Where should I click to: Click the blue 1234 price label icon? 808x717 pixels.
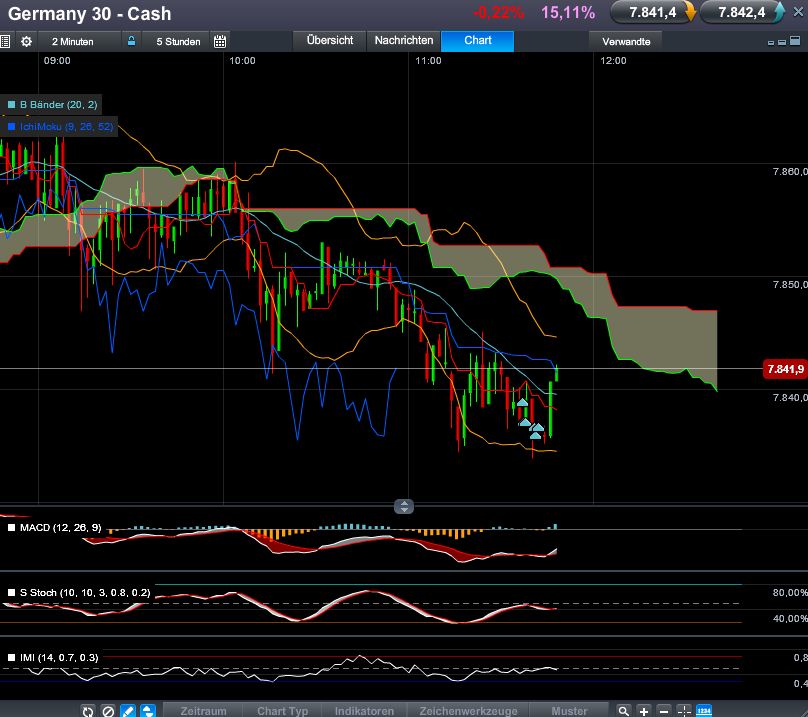[704, 711]
